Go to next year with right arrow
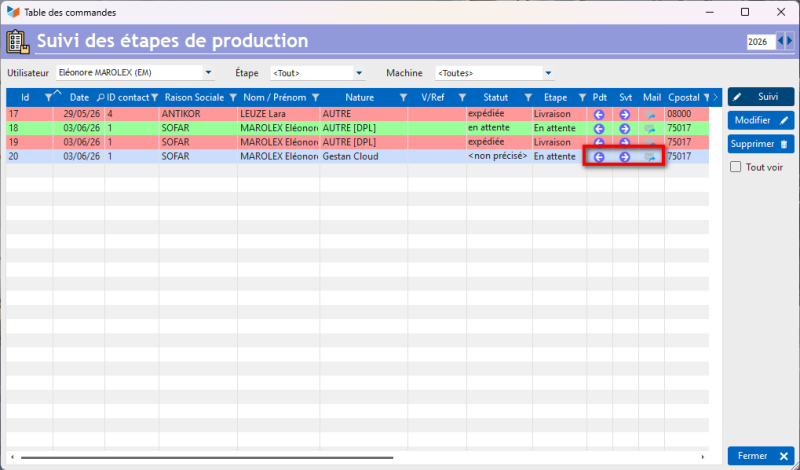Image resolution: width=800 pixels, height=470 pixels. pos(790,41)
